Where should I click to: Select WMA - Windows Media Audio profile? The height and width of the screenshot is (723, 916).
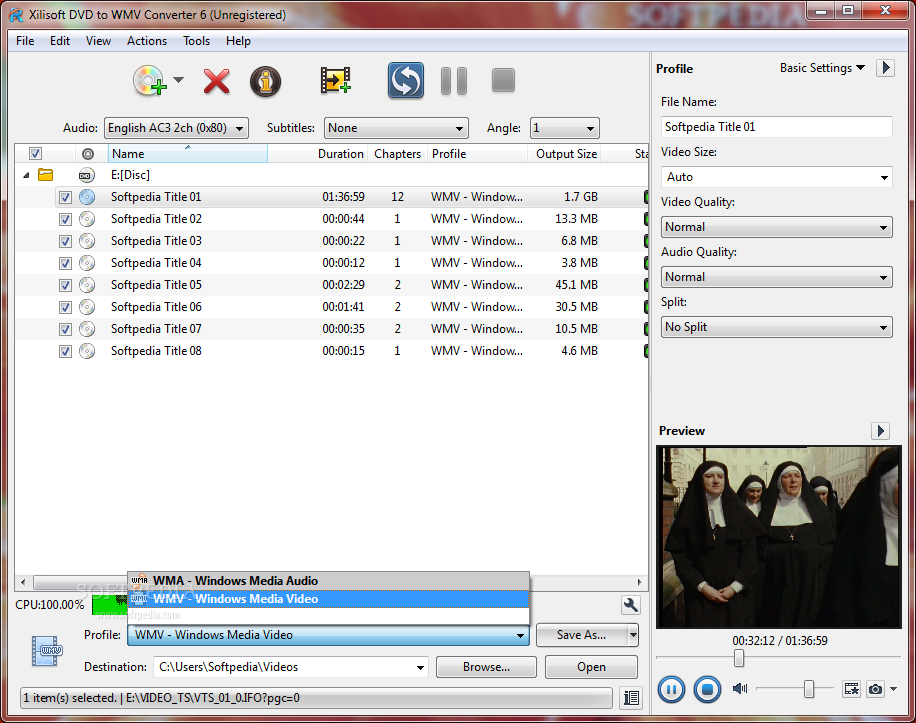tap(328, 581)
